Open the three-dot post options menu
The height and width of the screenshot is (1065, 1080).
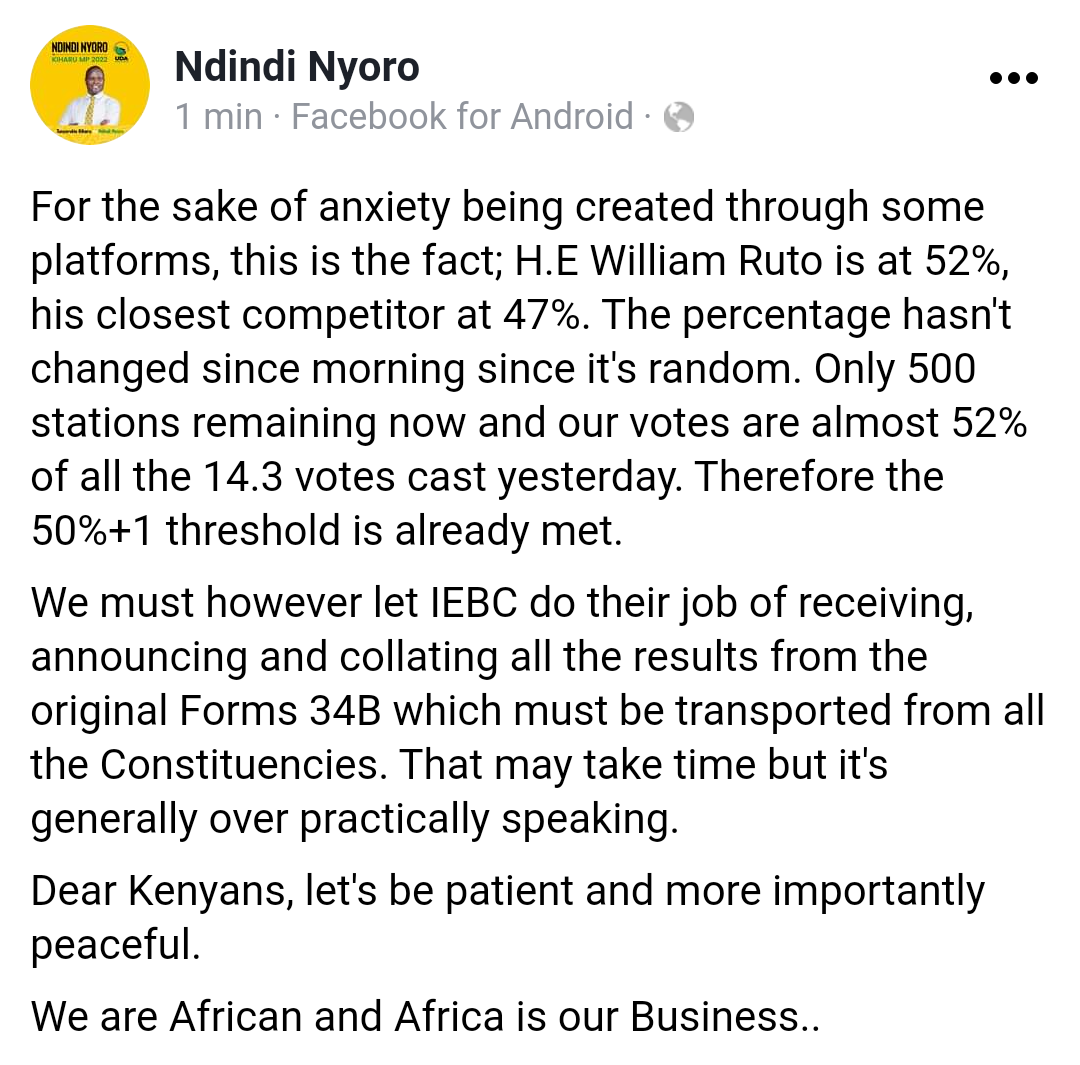(1013, 79)
